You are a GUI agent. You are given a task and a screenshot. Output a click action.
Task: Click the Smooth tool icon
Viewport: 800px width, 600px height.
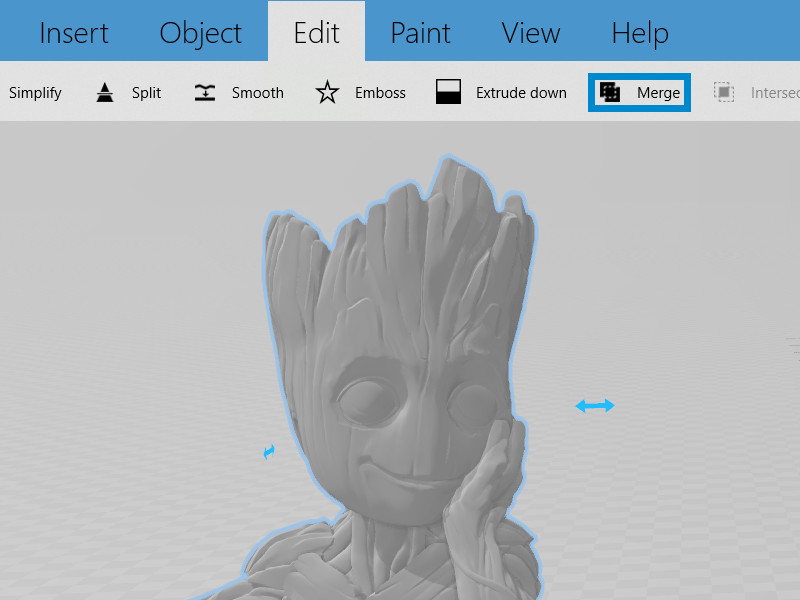point(205,92)
